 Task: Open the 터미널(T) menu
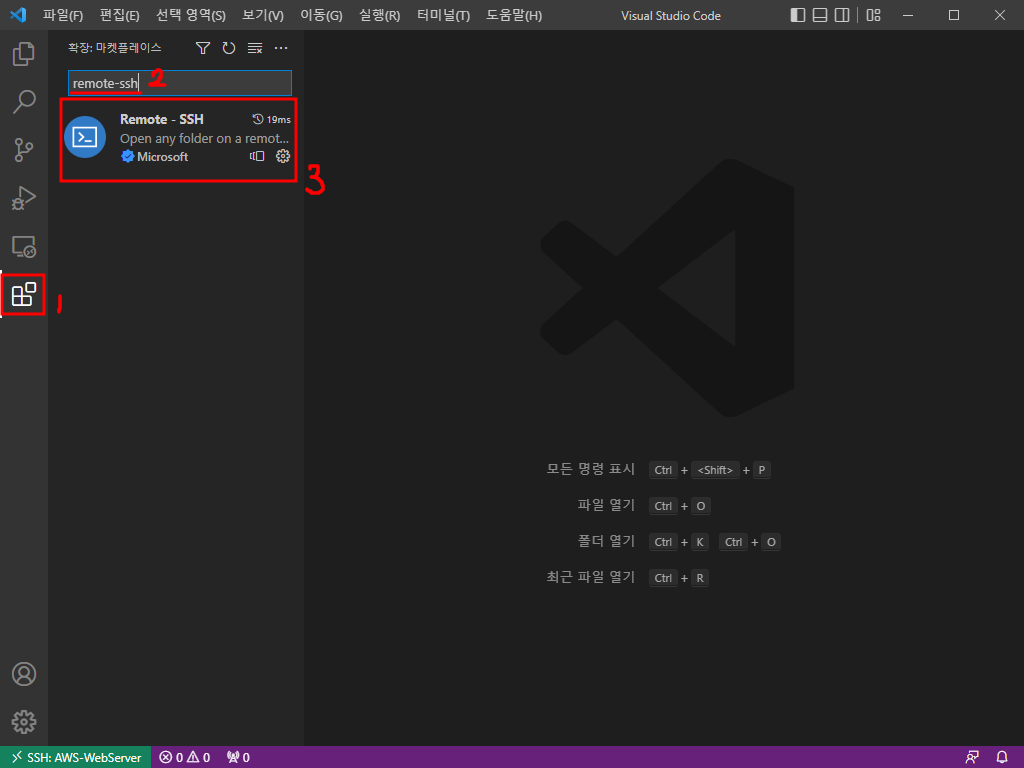click(x=443, y=15)
